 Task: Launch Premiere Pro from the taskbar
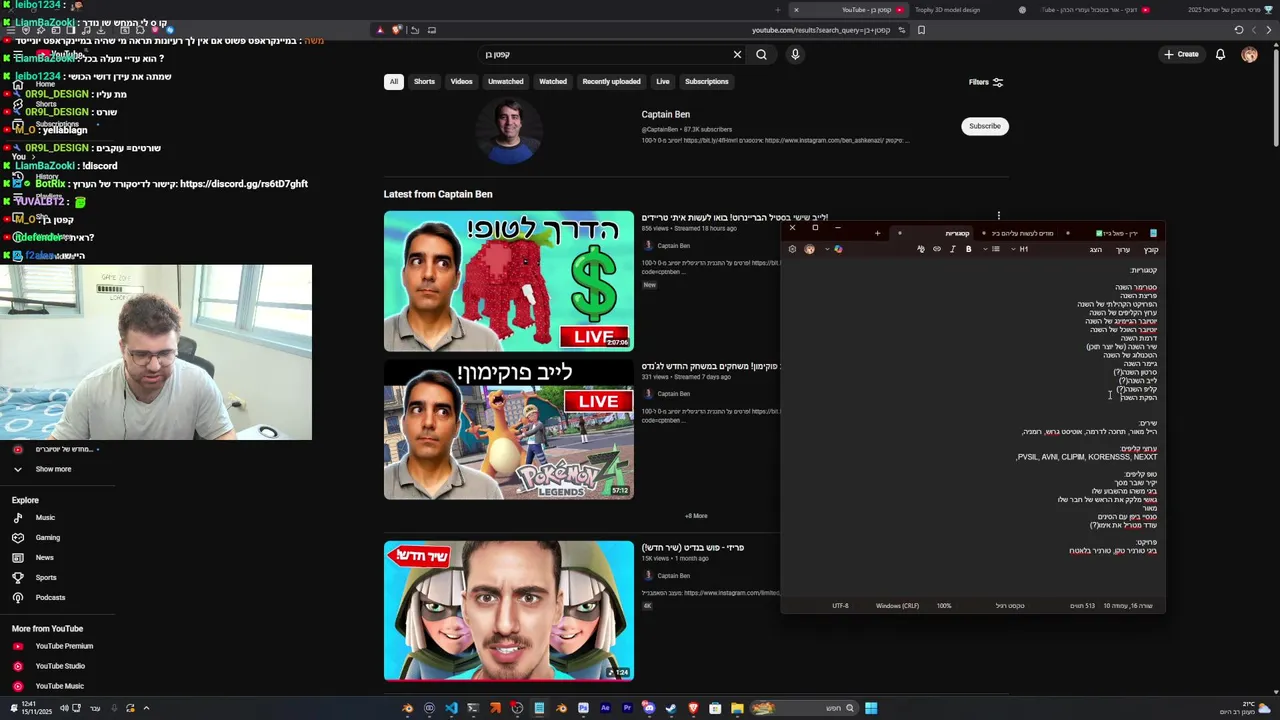click(627, 708)
